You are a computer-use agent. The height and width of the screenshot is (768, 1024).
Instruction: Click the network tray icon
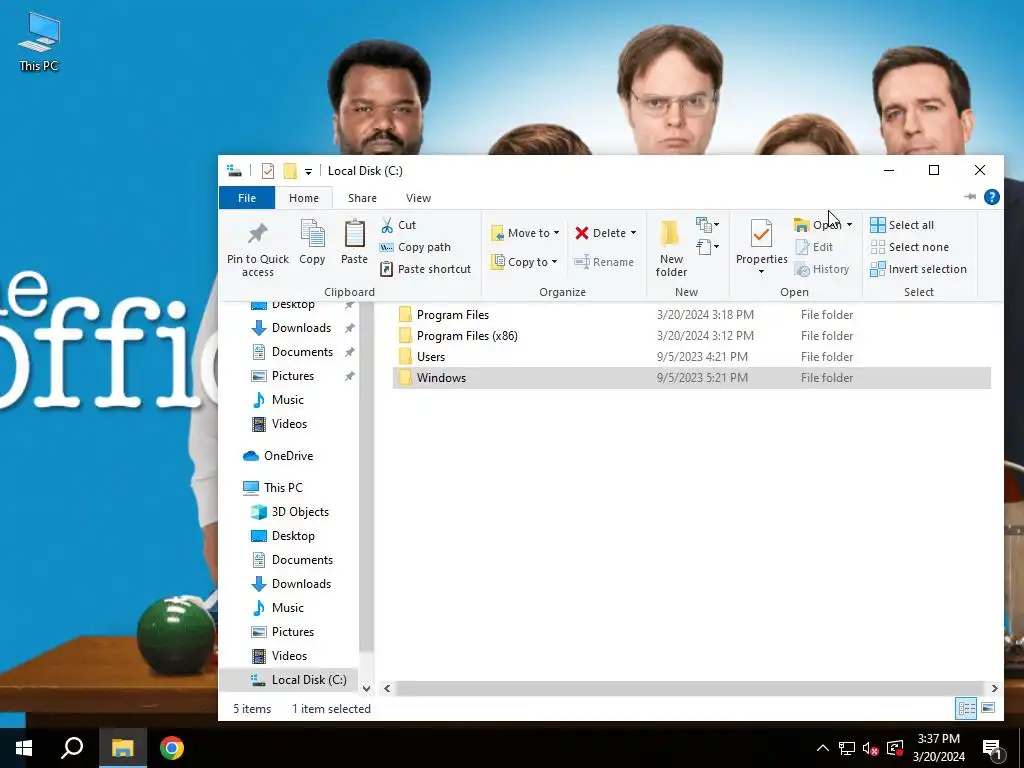point(847,748)
